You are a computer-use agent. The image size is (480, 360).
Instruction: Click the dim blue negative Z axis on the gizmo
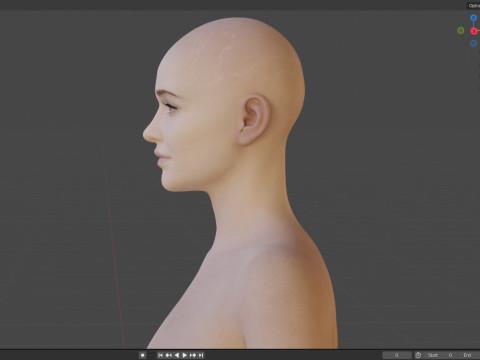coord(473,43)
